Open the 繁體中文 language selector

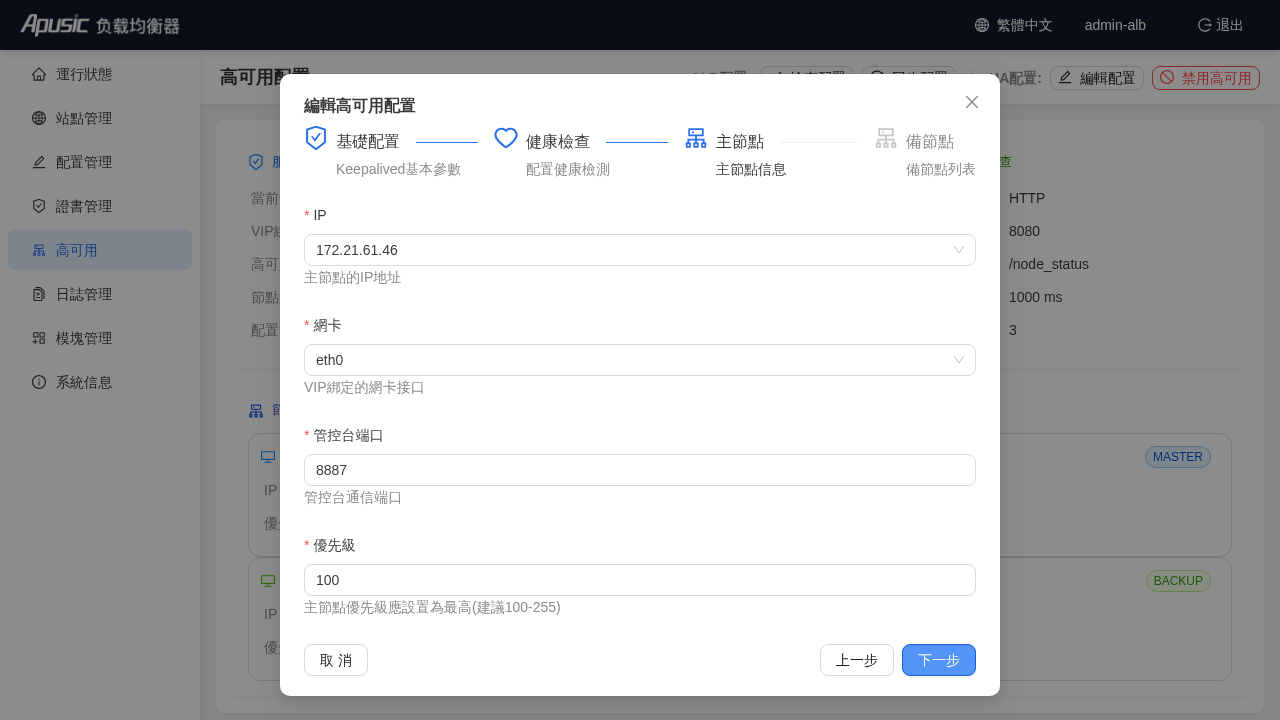[1014, 25]
